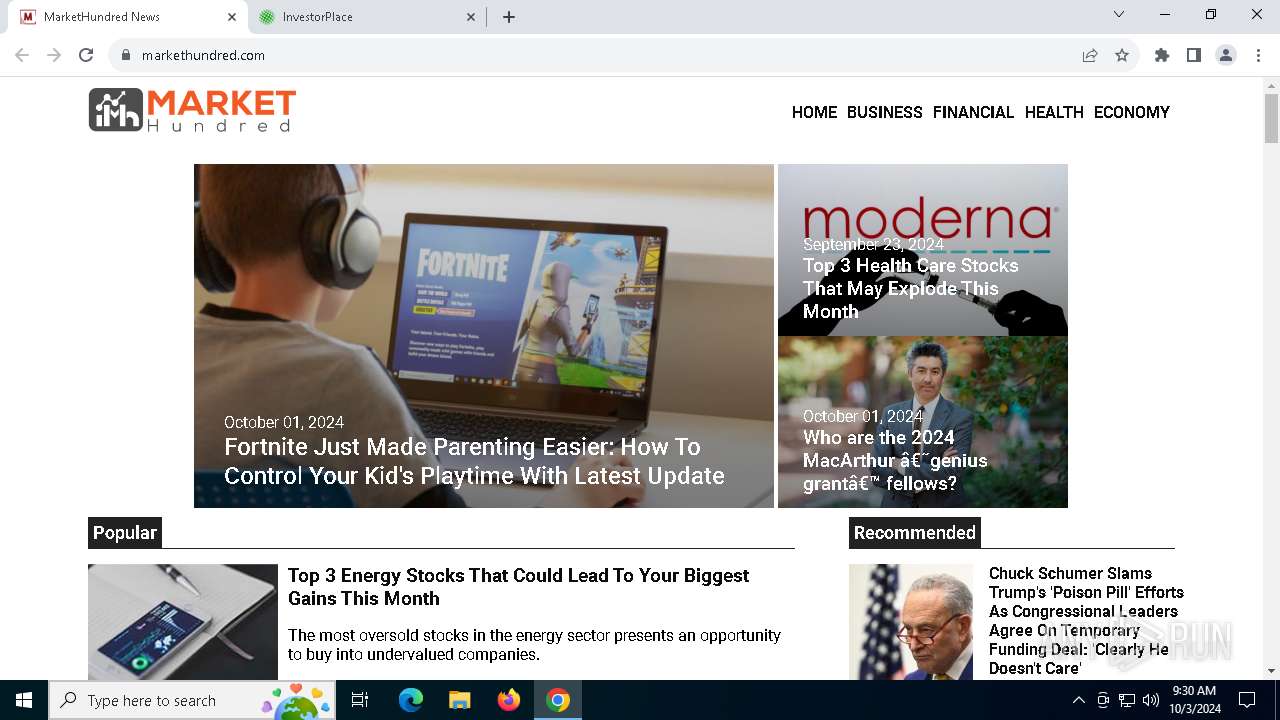1280x720 pixels.
Task: Open the HOME menu item
Action: pyautogui.click(x=814, y=112)
